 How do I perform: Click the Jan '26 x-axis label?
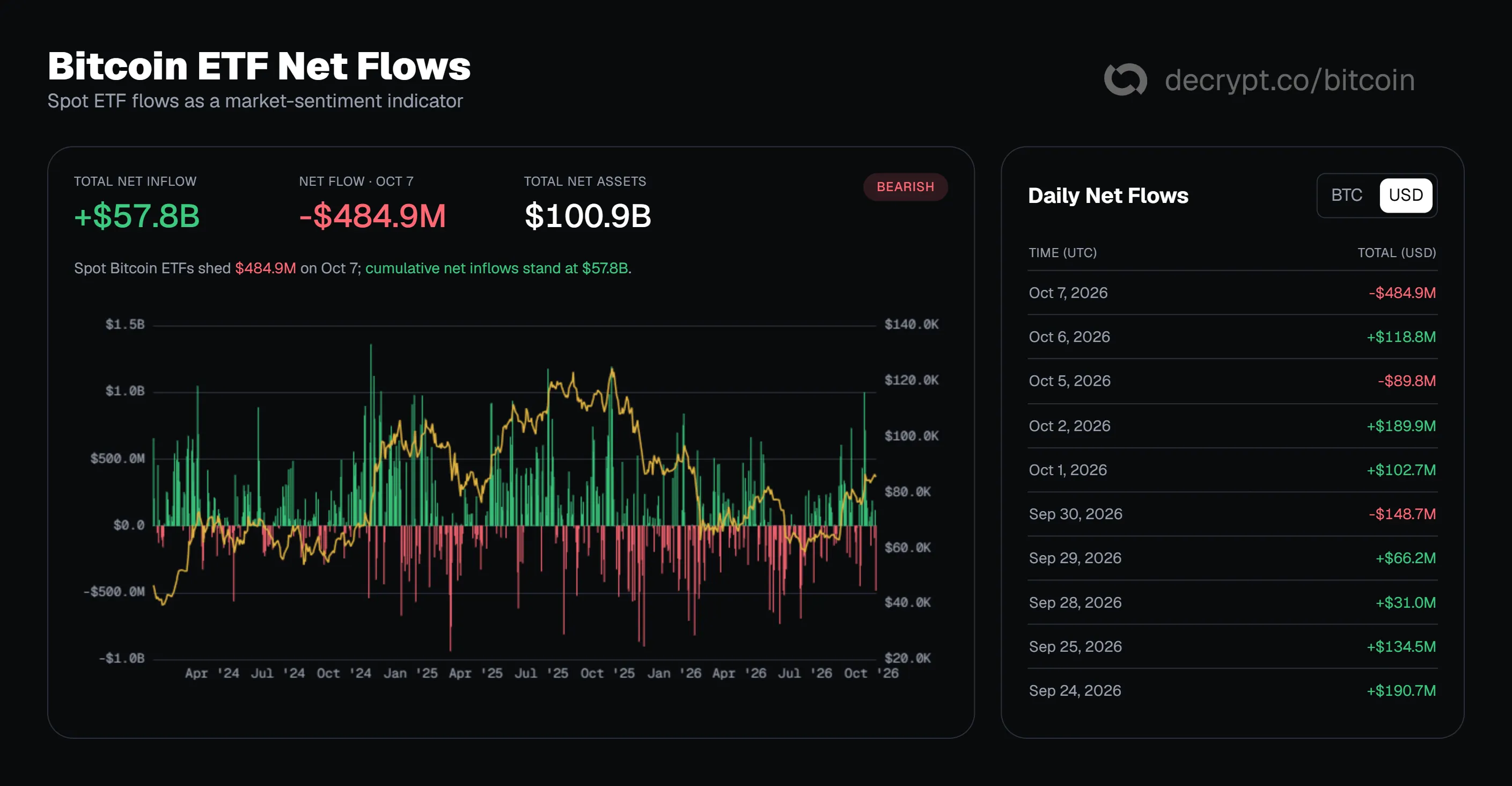pos(674,673)
